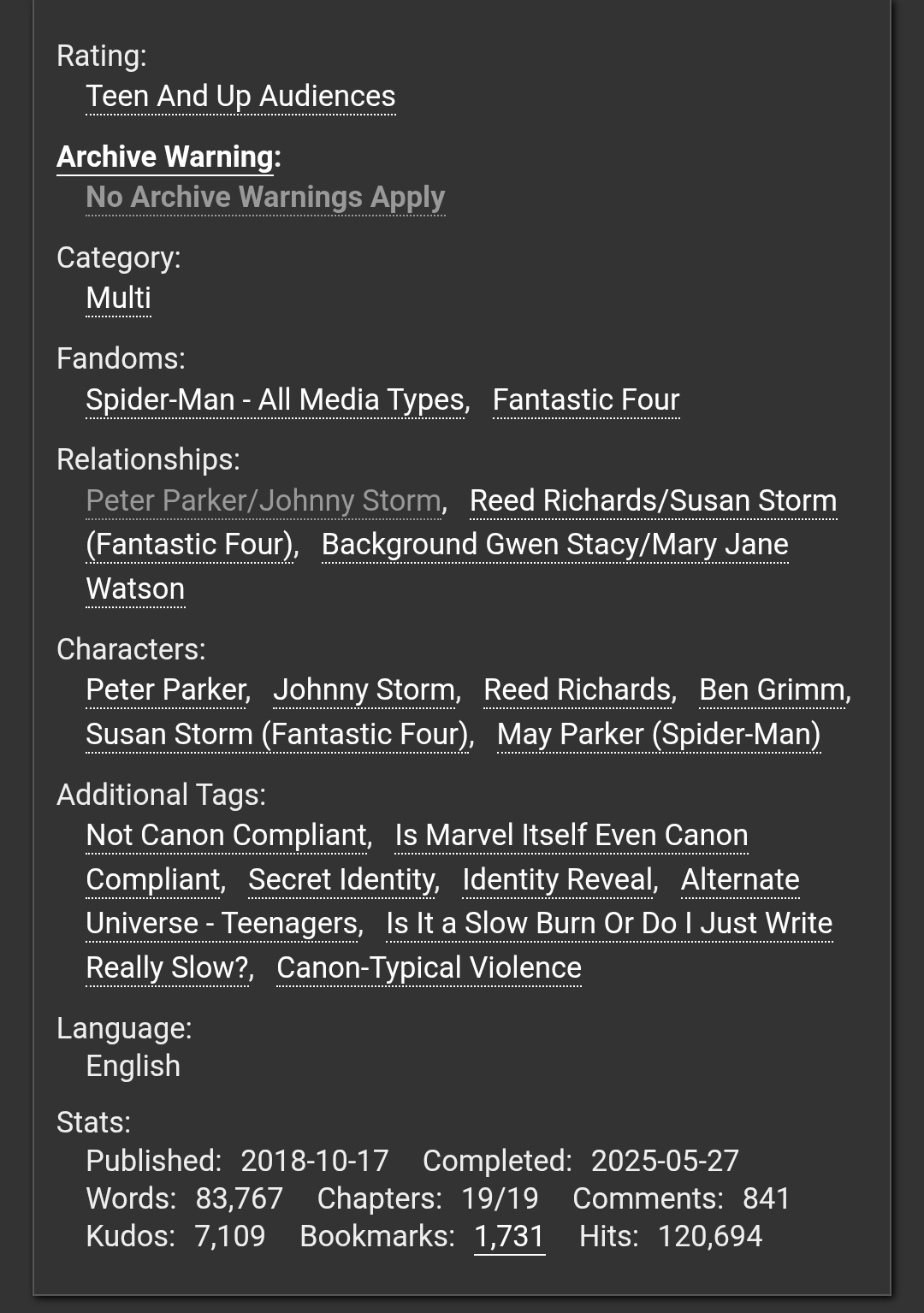Click the Archive Warning help link
This screenshot has width=924, height=1313.
165,157
